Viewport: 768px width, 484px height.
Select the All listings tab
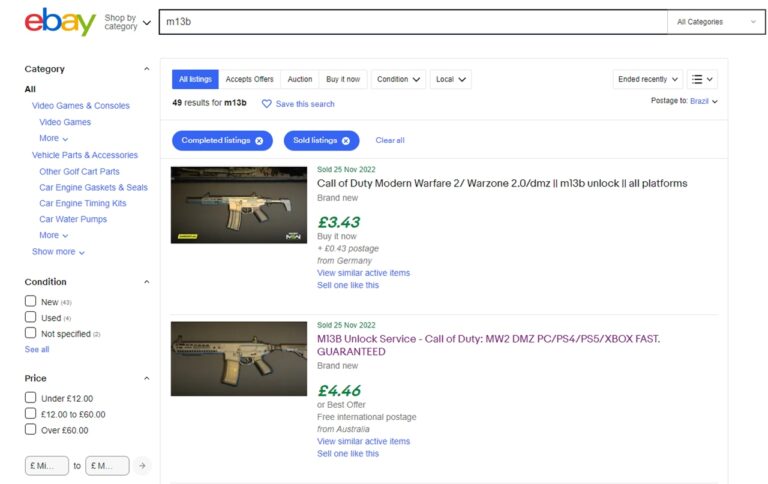(x=195, y=79)
